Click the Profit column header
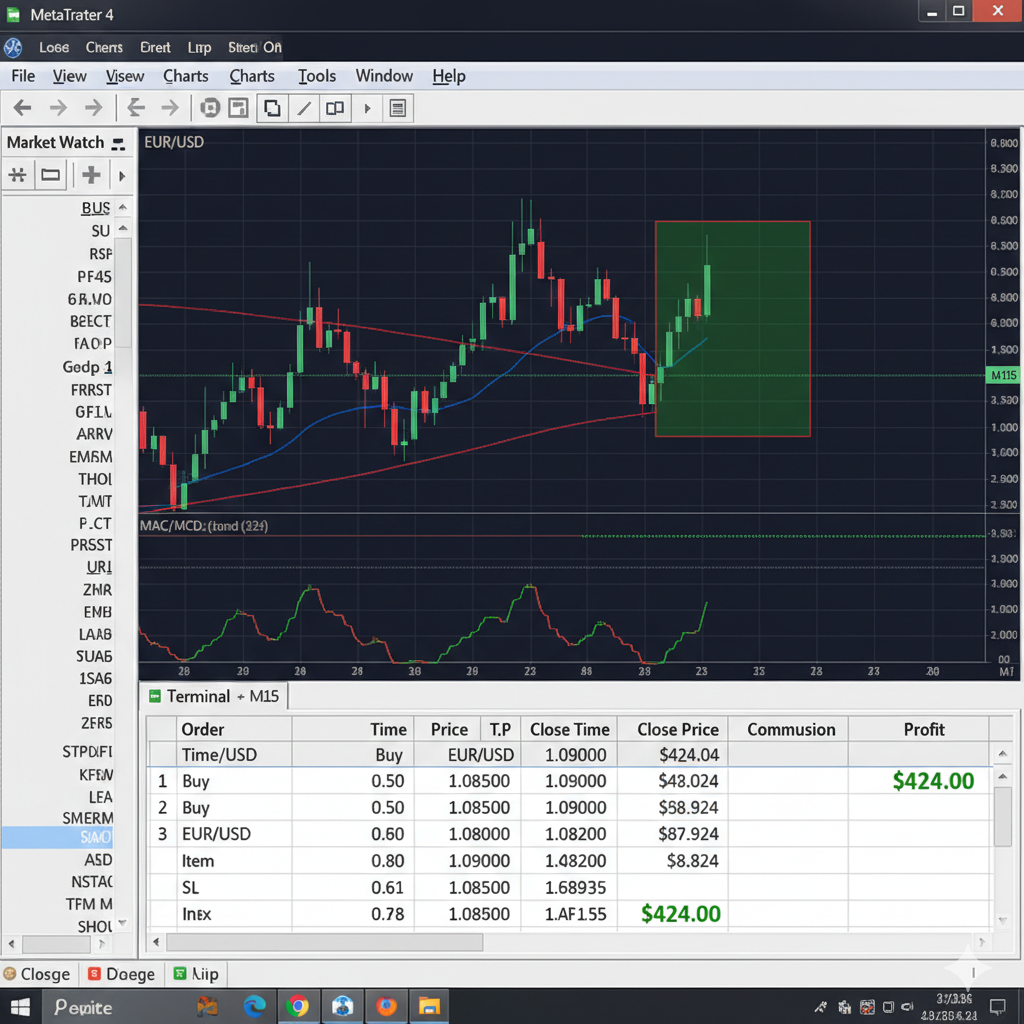The height and width of the screenshot is (1024, 1024). coord(923,729)
